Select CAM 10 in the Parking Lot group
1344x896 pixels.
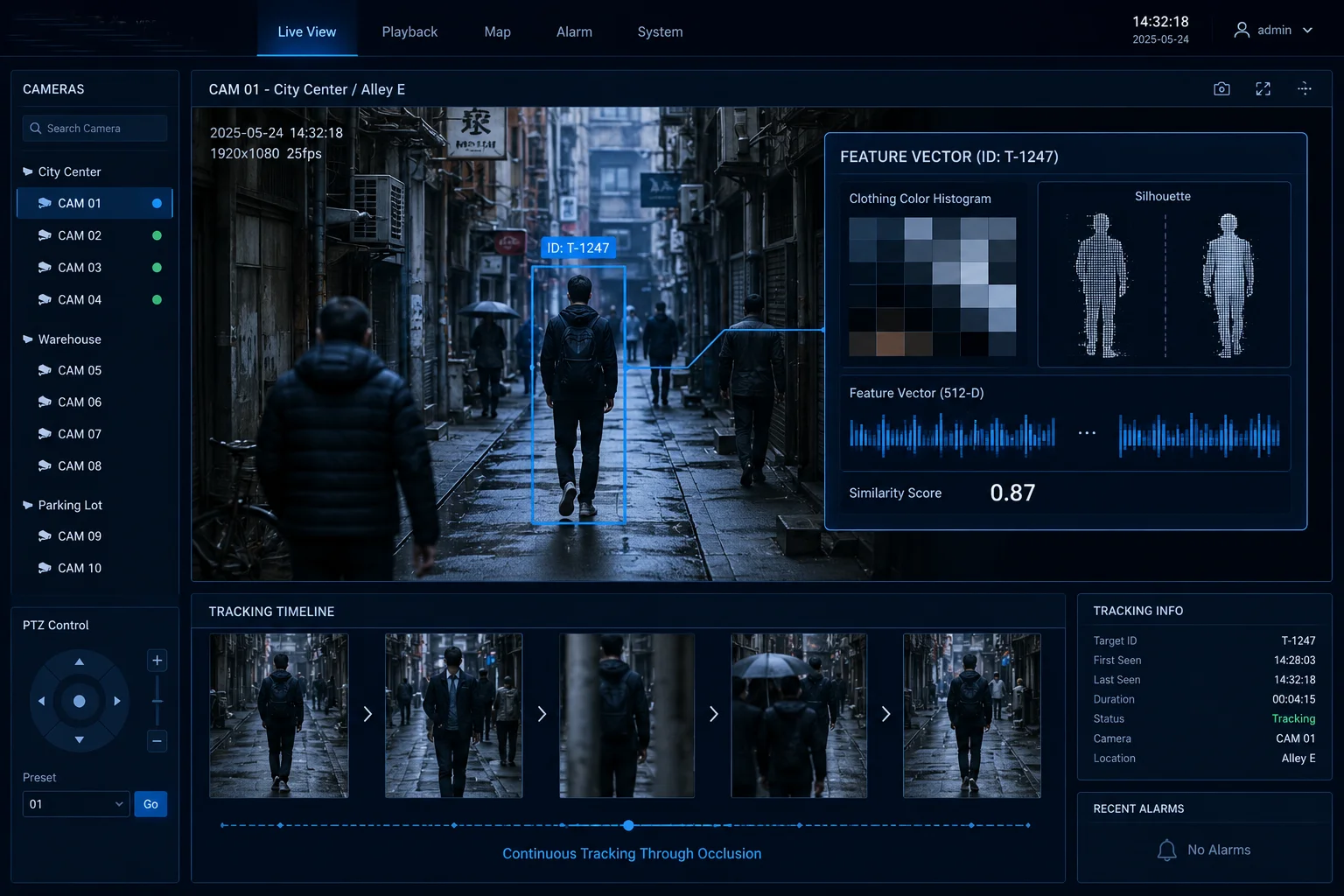(x=94, y=568)
